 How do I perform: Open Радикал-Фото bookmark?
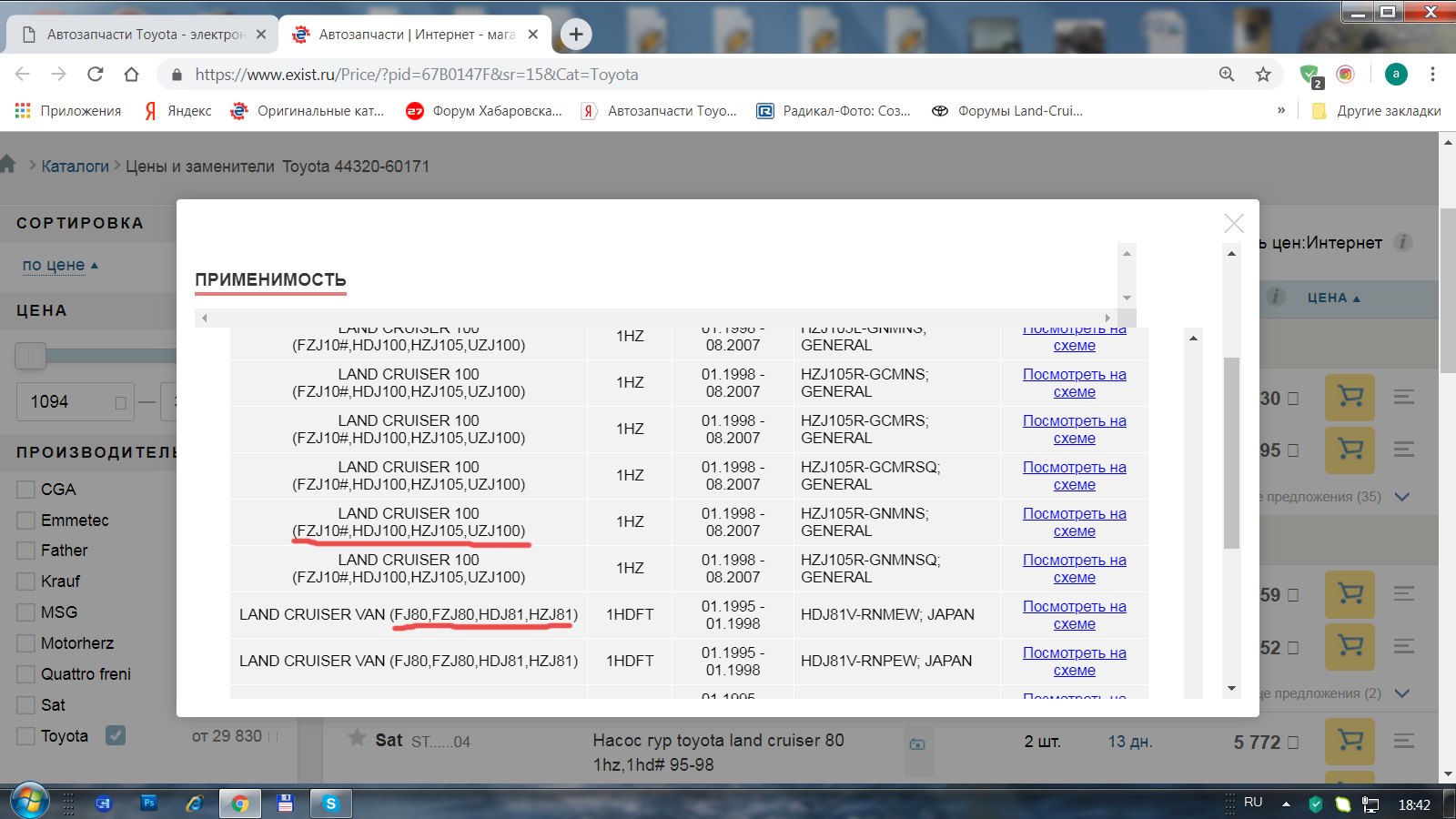[834, 111]
